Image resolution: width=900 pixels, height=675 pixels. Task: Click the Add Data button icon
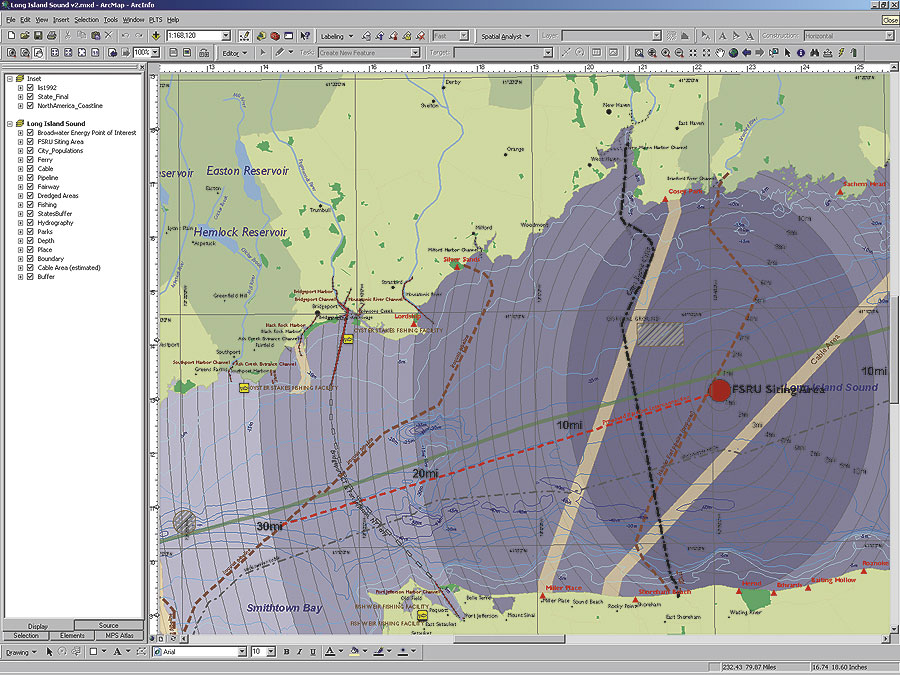coord(156,36)
